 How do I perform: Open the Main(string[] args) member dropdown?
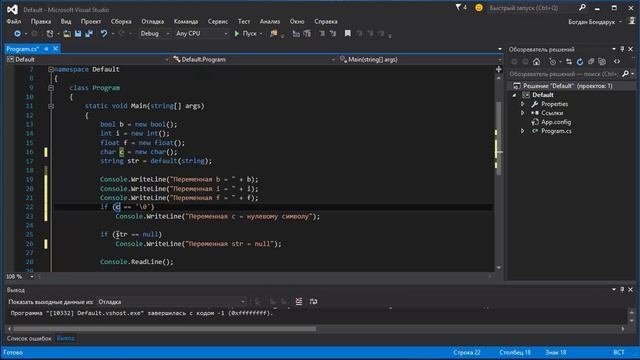[x=420, y=60]
